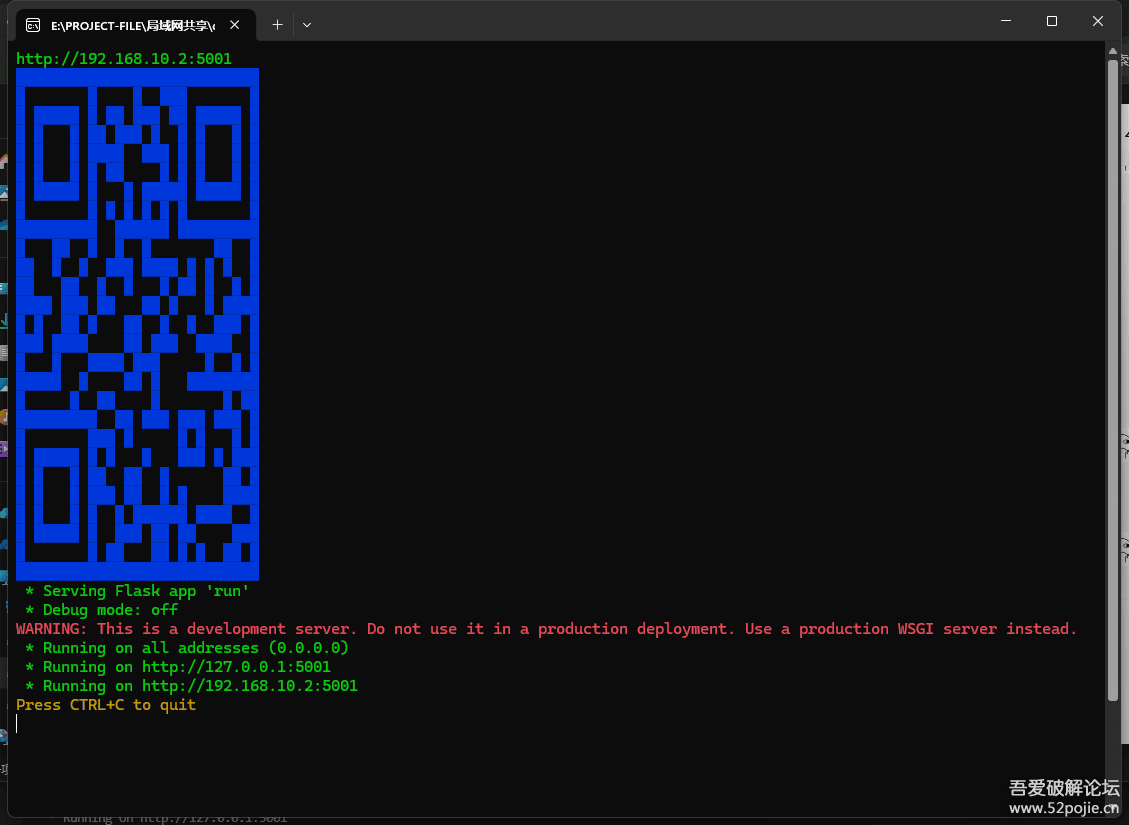The image size is (1129, 825).
Task: Click the green URL above the QR code
Action: point(124,59)
